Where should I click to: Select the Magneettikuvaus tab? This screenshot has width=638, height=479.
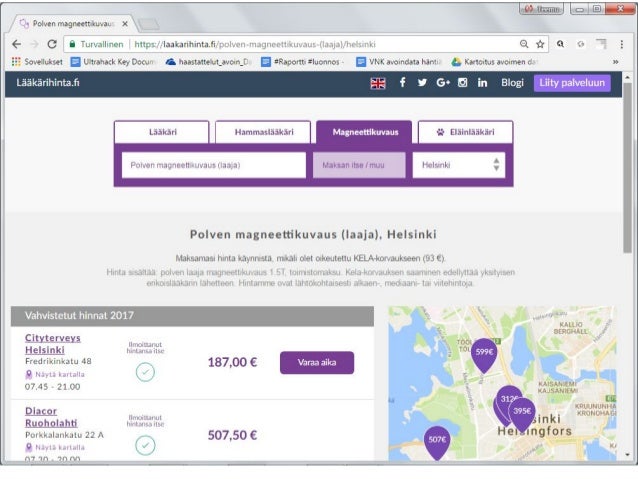pyautogui.click(x=365, y=132)
